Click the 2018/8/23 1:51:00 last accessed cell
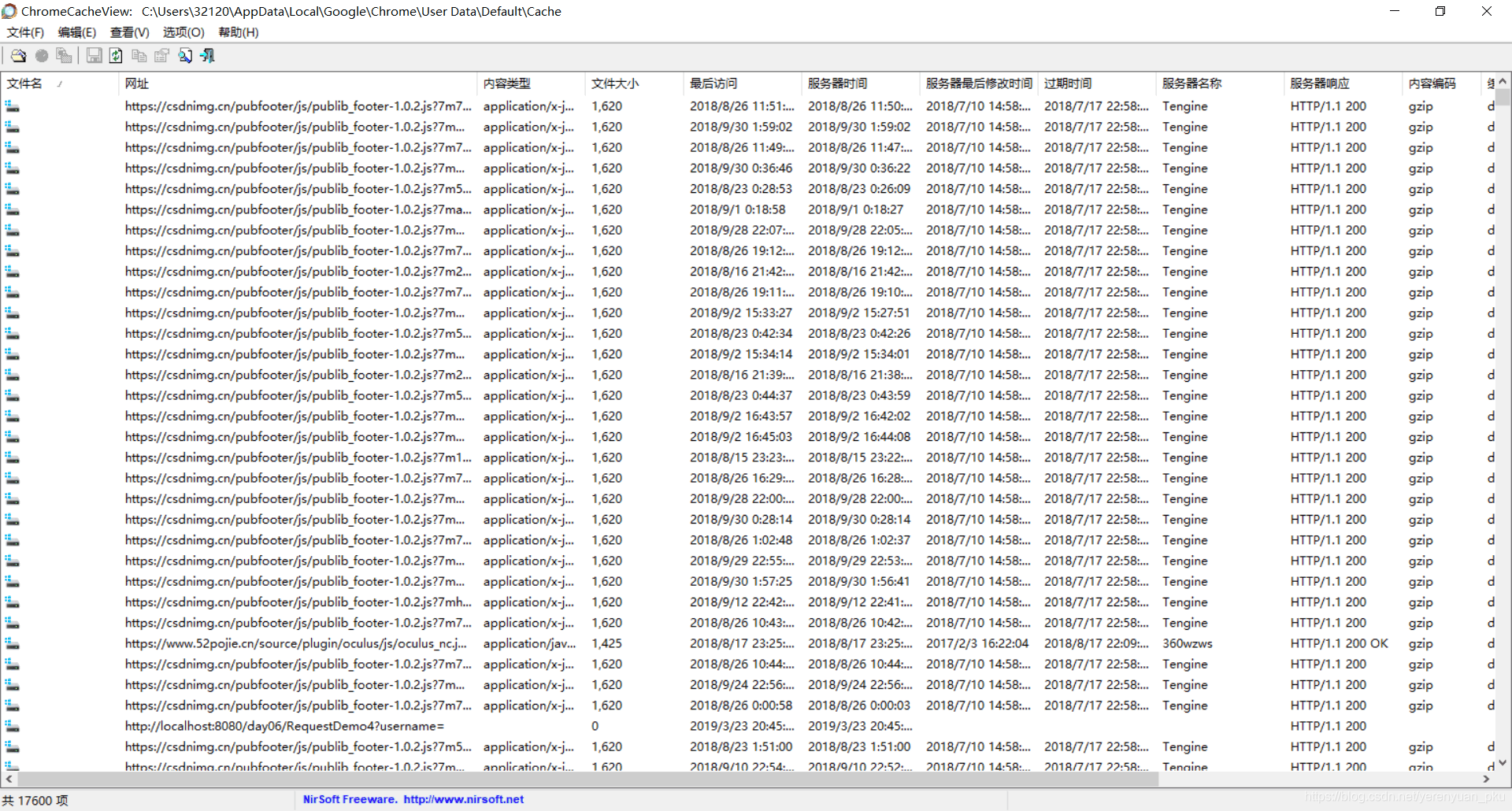 (x=741, y=746)
